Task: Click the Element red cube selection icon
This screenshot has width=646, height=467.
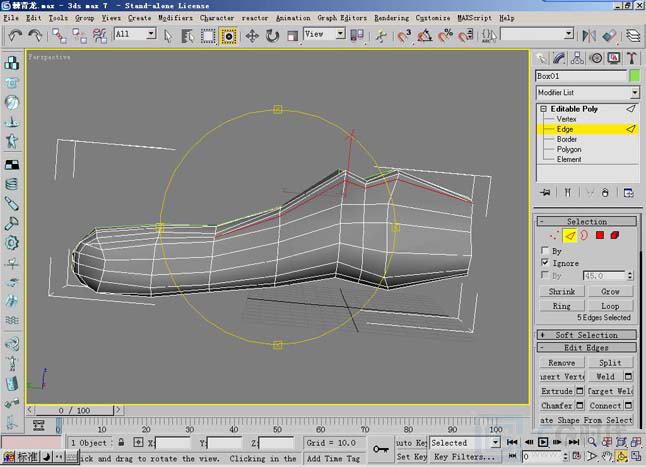Action: click(615, 235)
